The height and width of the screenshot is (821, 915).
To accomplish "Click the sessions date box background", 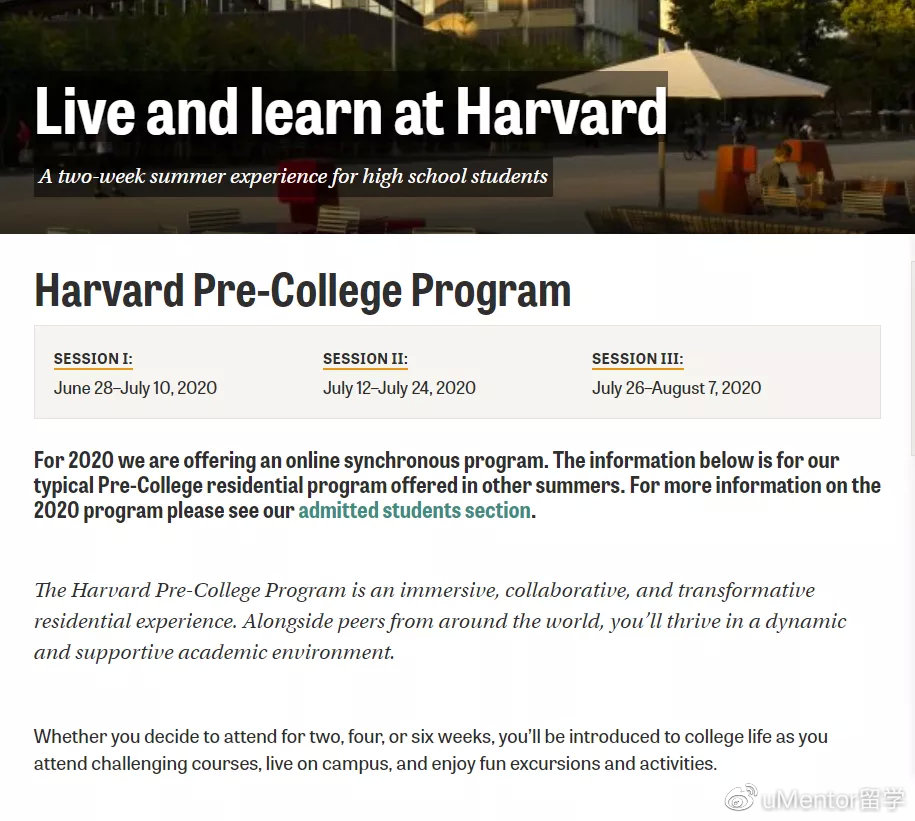I will pyautogui.click(x=457, y=372).
